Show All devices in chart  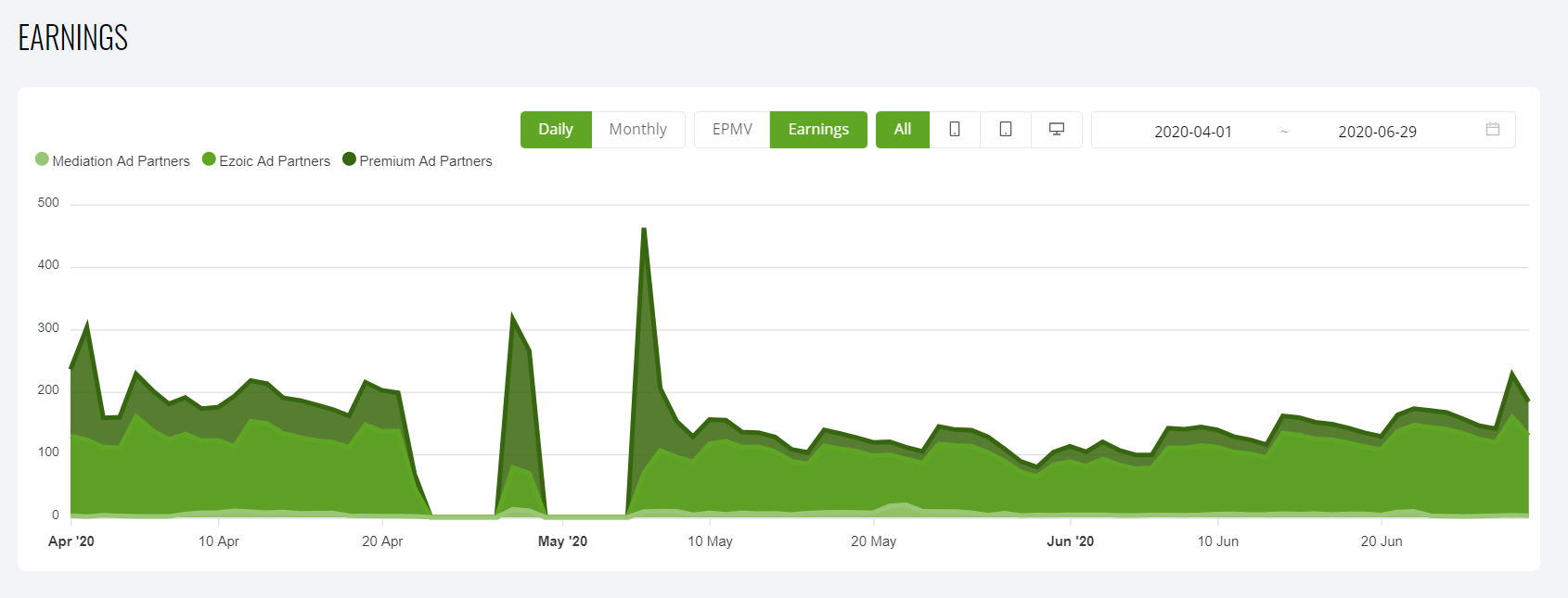902,130
